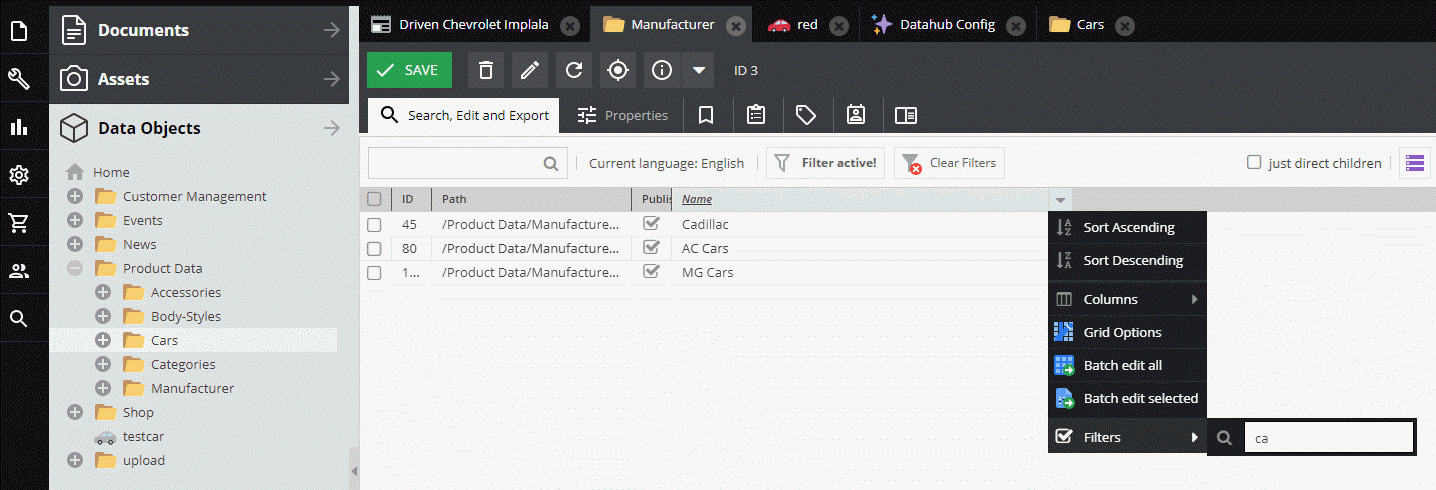1436x490 pixels.
Task: Click the magnifier icon in the grid search box
Action: click(551, 163)
